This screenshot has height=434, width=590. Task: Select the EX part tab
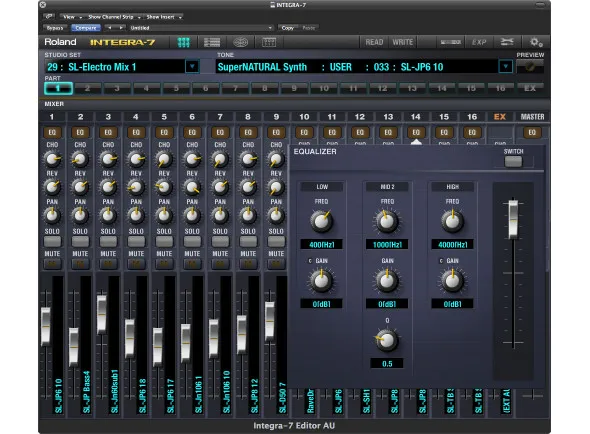click(530, 88)
